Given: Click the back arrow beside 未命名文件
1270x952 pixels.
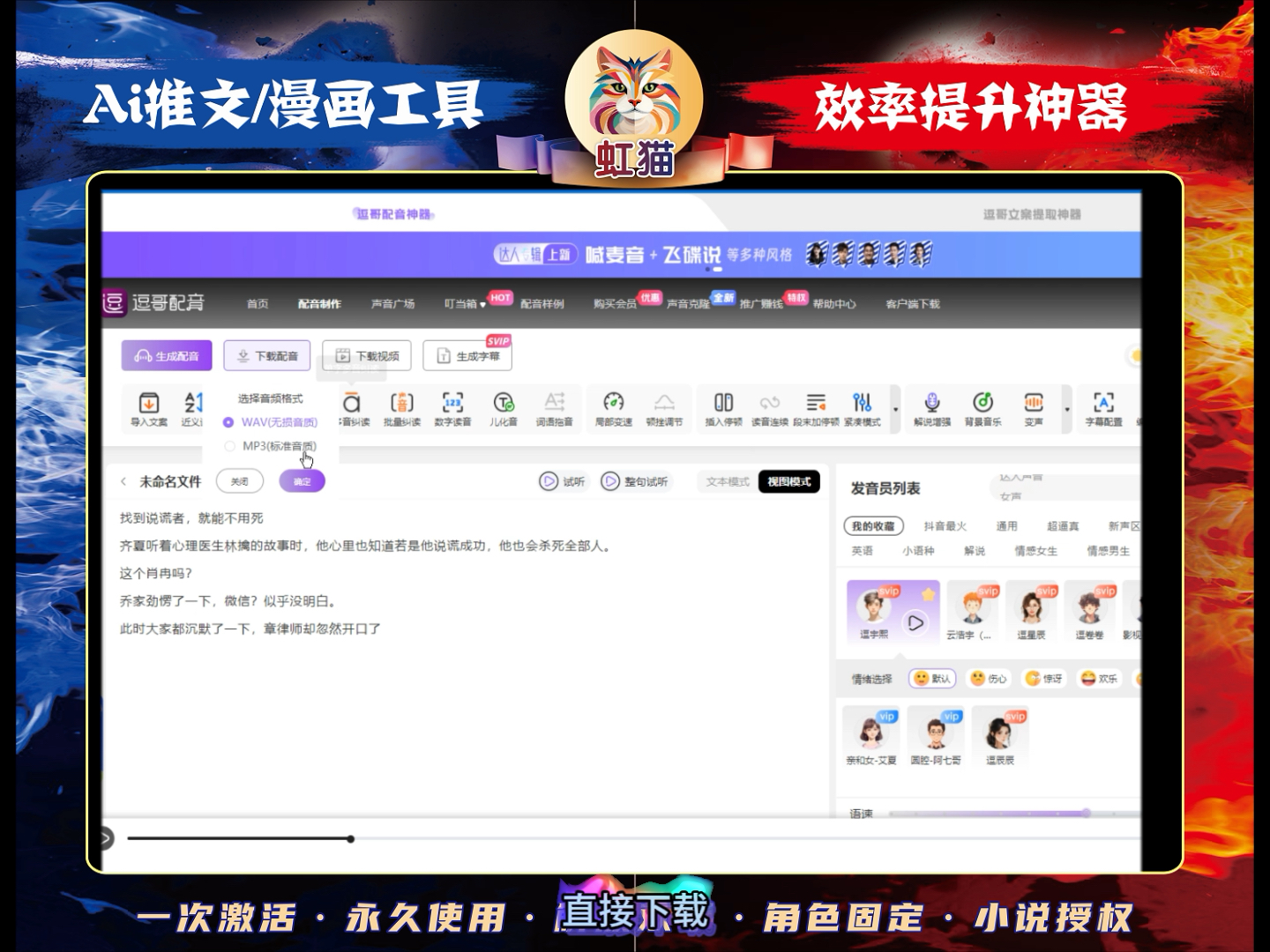Looking at the screenshot, I should coord(123,481).
